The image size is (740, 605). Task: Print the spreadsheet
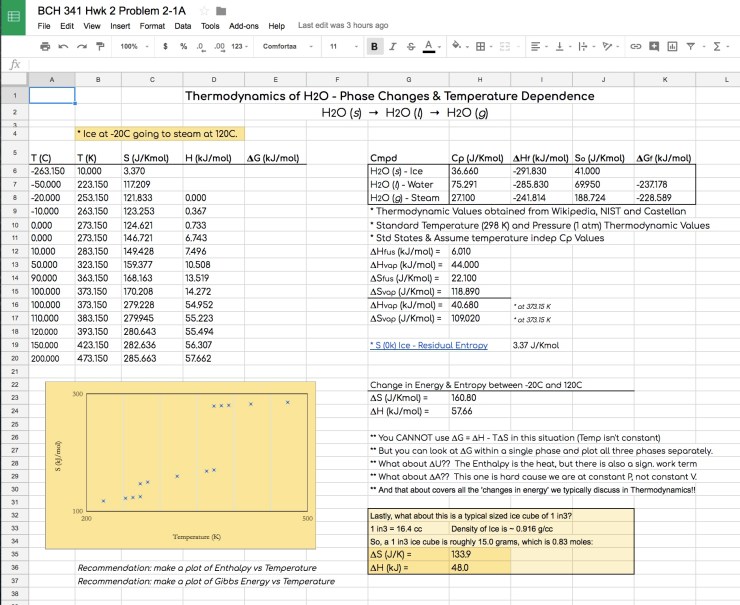[45, 46]
